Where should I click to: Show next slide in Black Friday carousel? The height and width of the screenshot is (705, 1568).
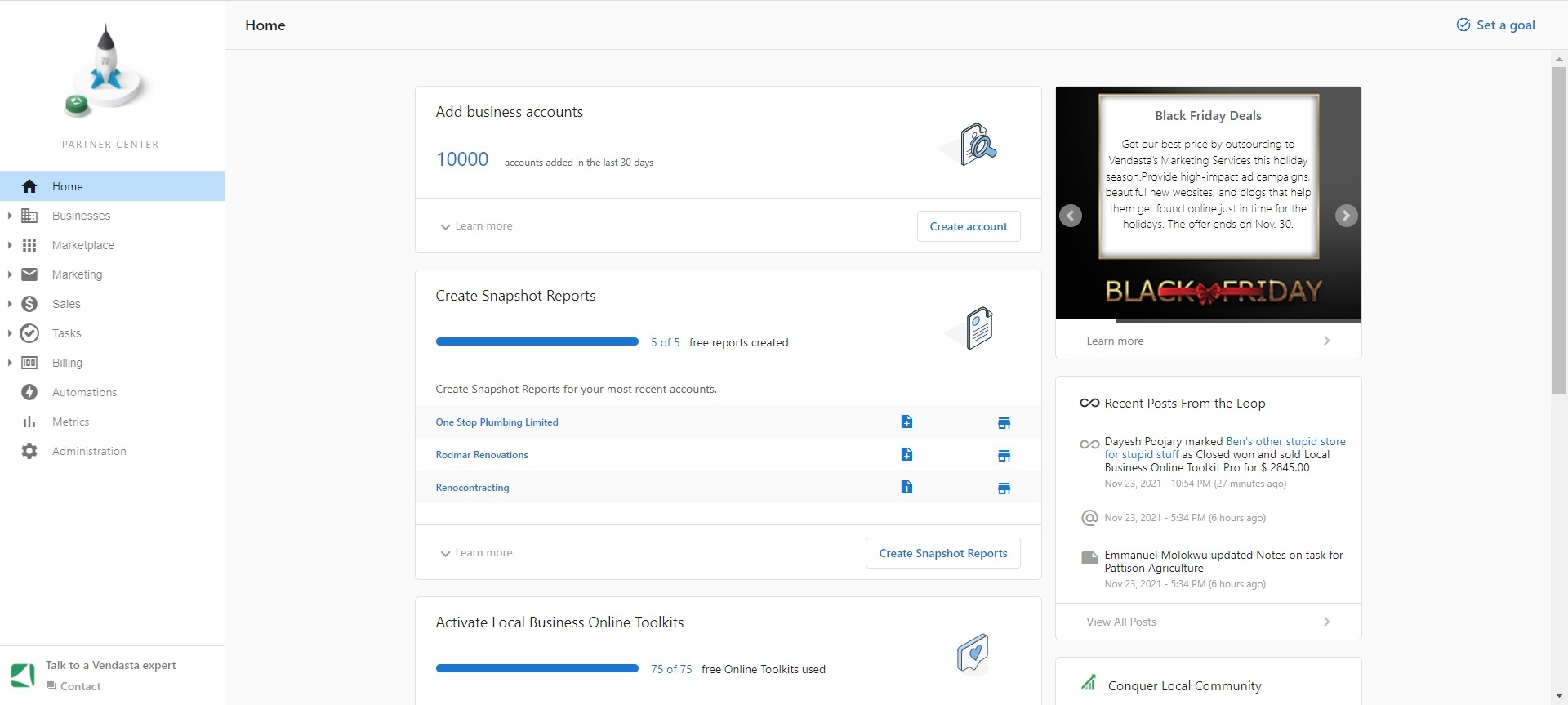point(1346,216)
